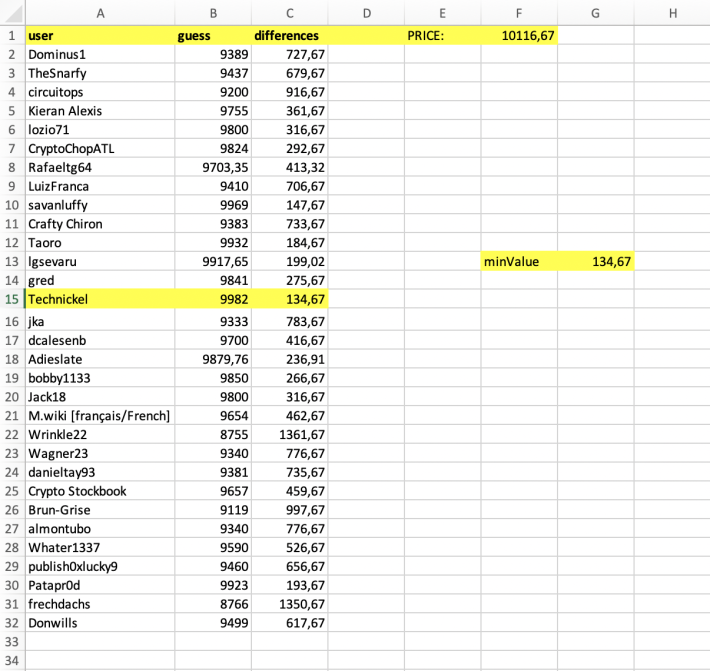Click Brun-Grise's difference 997,67
This screenshot has height=671, width=710.
pos(289,509)
